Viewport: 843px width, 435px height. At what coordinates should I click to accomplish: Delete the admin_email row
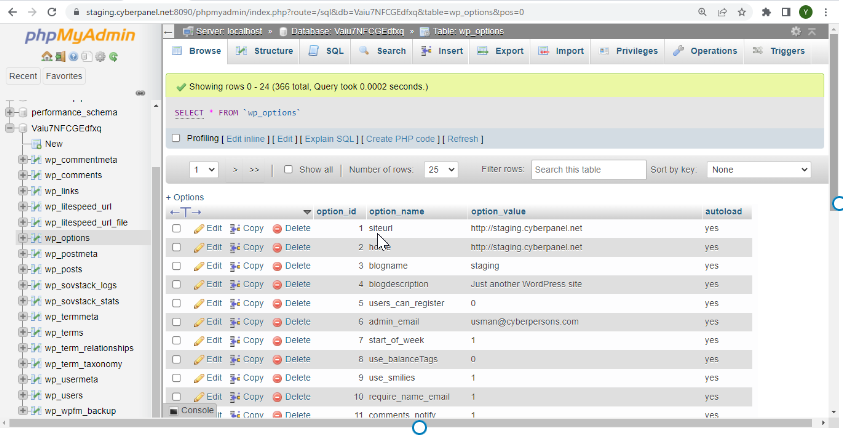point(291,322)
